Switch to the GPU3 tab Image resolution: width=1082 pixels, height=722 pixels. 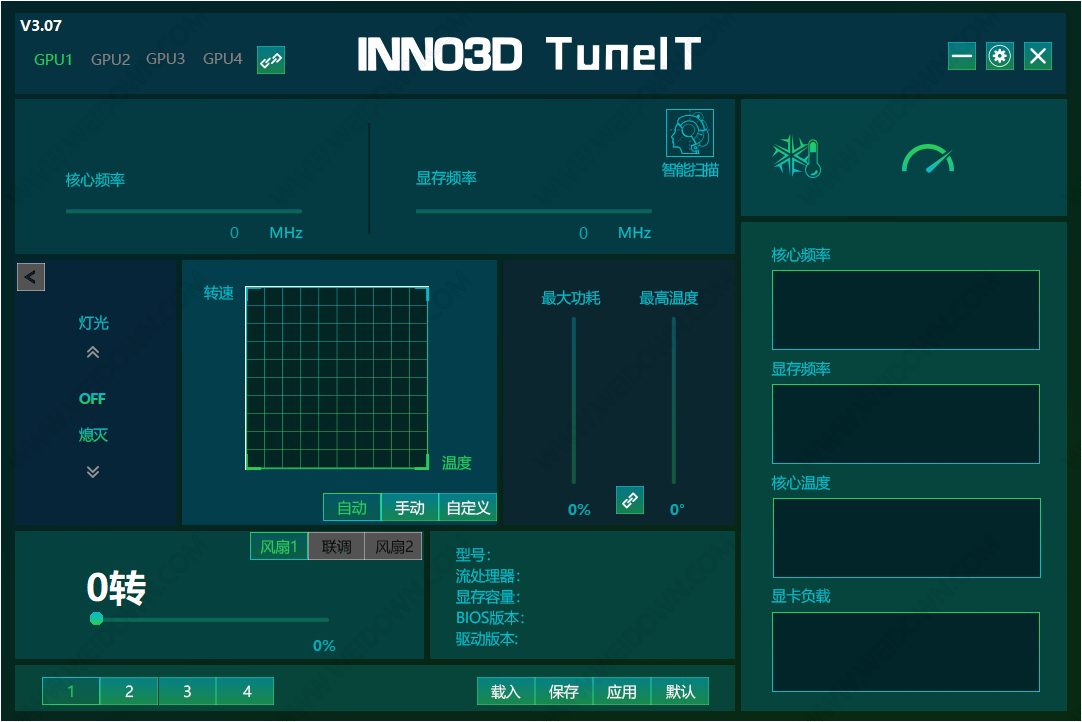pyautogui.click(x=166, y=59)
